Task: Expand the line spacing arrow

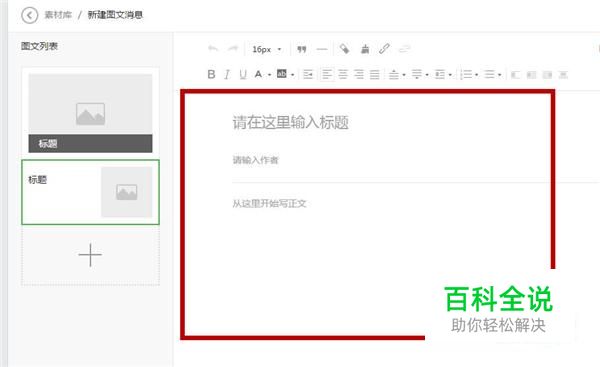Action: coord(450,75)
